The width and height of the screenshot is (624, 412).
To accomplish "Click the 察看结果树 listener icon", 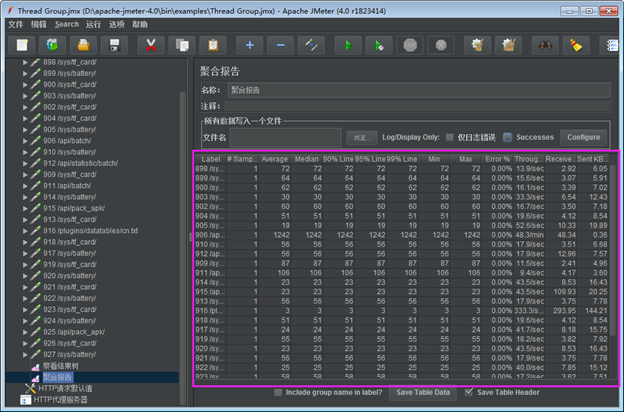I will [x=35, y=366].
